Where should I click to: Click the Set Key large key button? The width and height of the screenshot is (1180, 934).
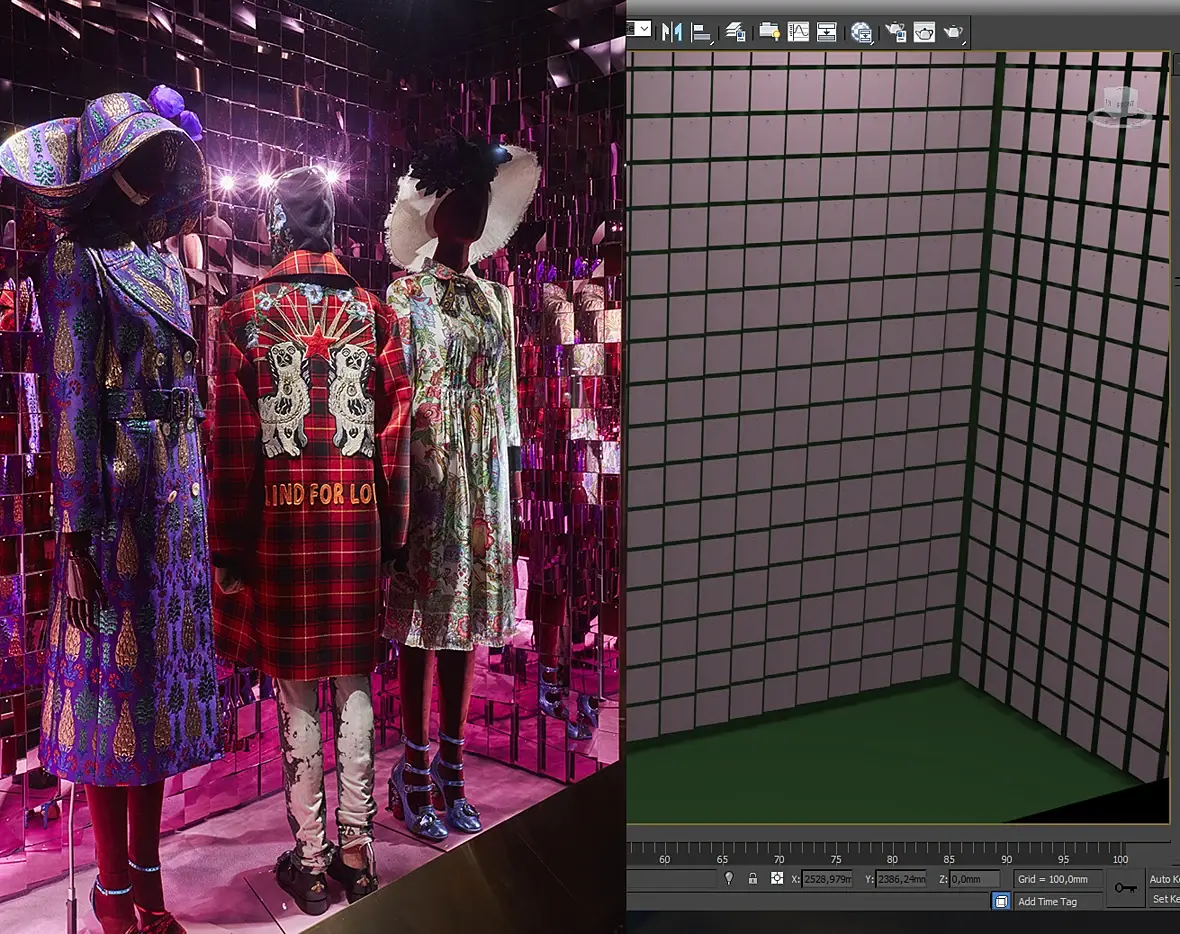click(x=1126, y=888)
